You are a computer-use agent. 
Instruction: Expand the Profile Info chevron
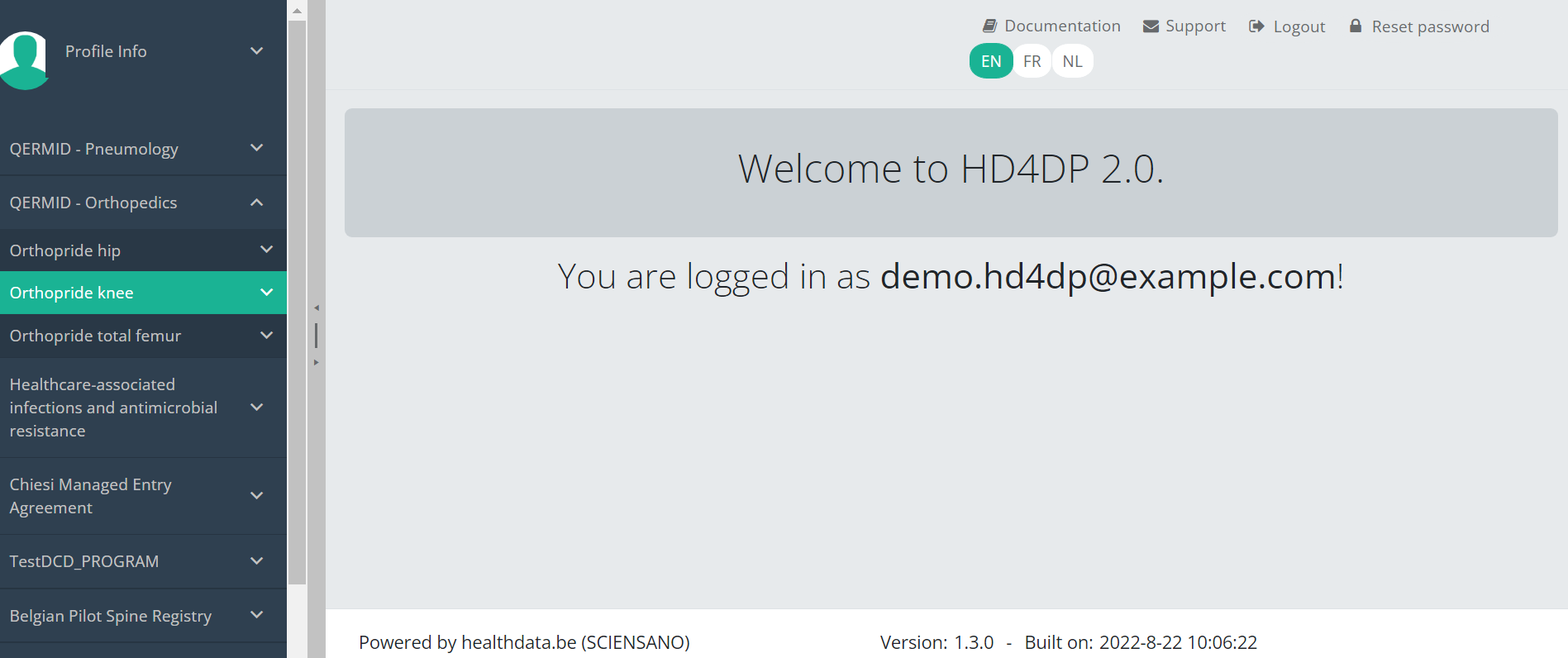(257, 51)
